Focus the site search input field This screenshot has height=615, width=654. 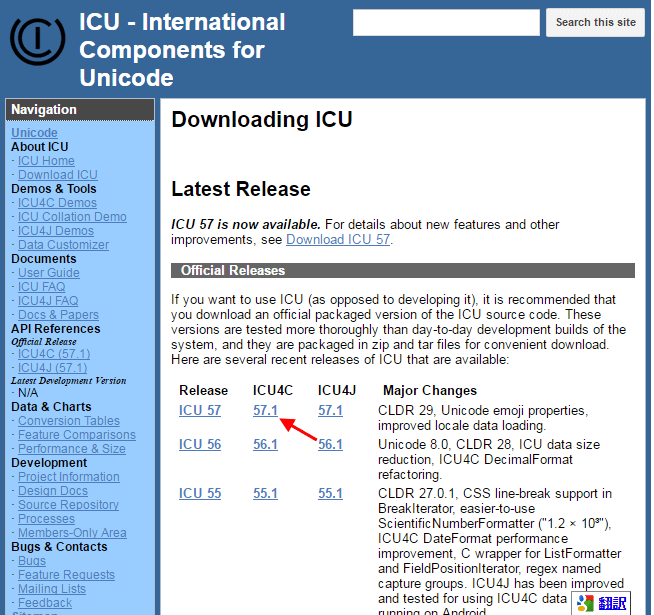point(446,23)
